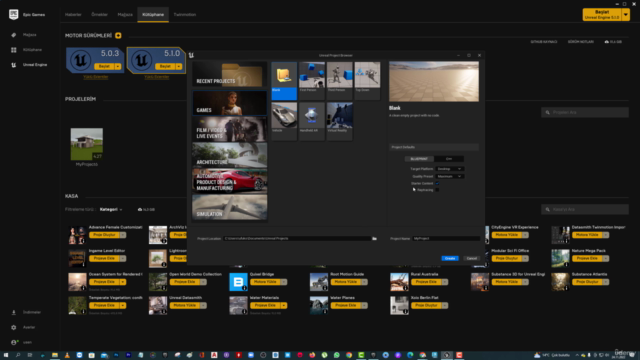Switch to the Twinmotion tab
The height and width of the screenshot is (360, 640).
(x=184, y=15)
